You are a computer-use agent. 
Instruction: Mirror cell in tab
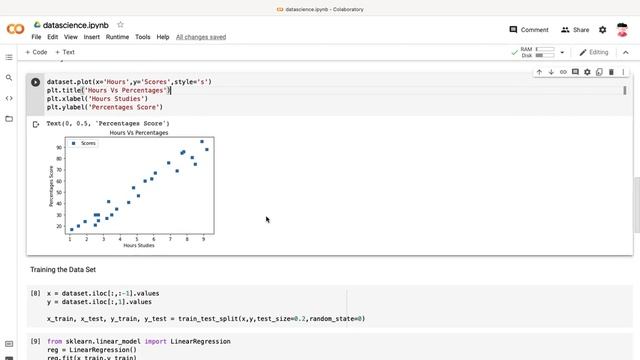tap(599, 72)
